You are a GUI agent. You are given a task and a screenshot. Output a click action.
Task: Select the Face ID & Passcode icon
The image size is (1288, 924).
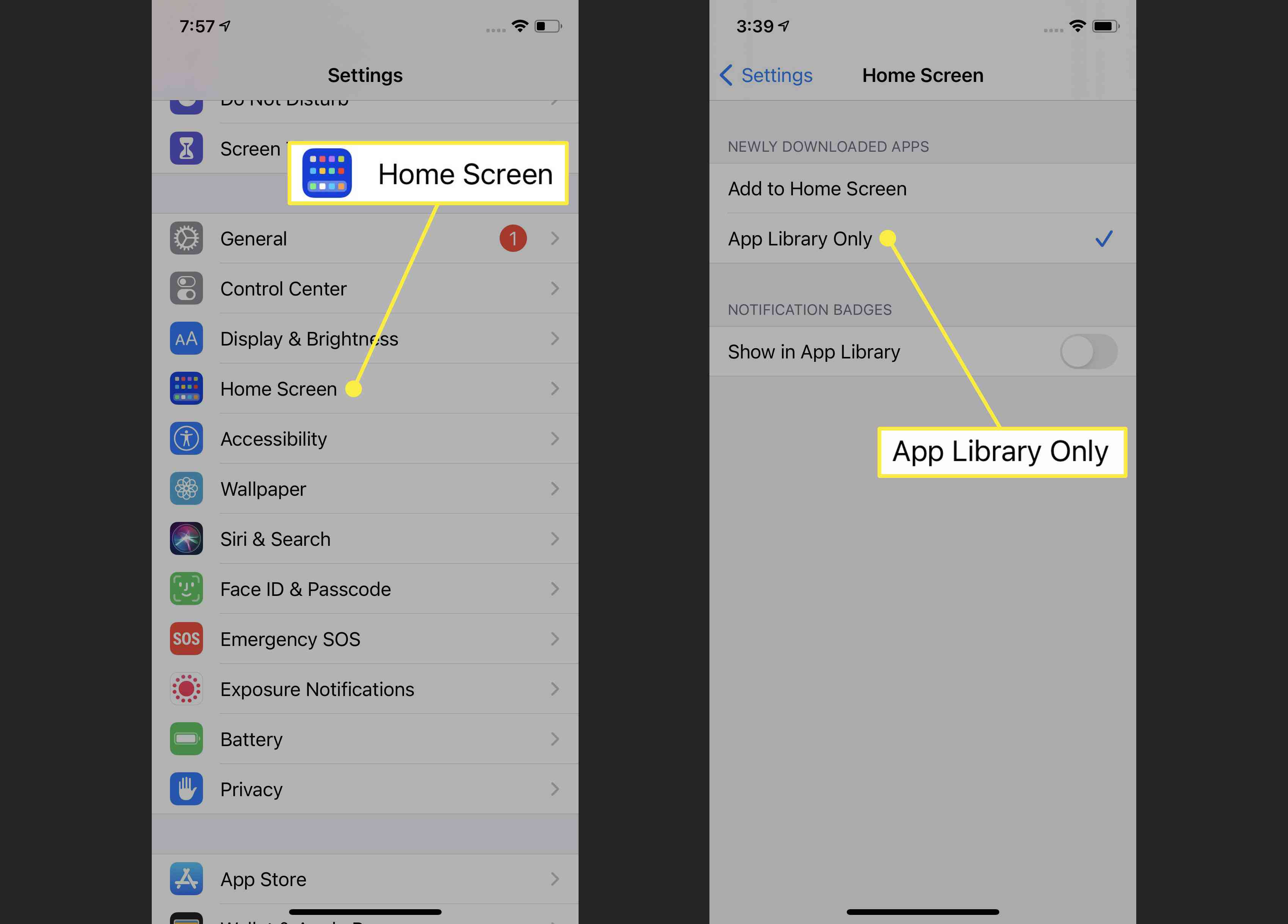click(x=187, y=588)
